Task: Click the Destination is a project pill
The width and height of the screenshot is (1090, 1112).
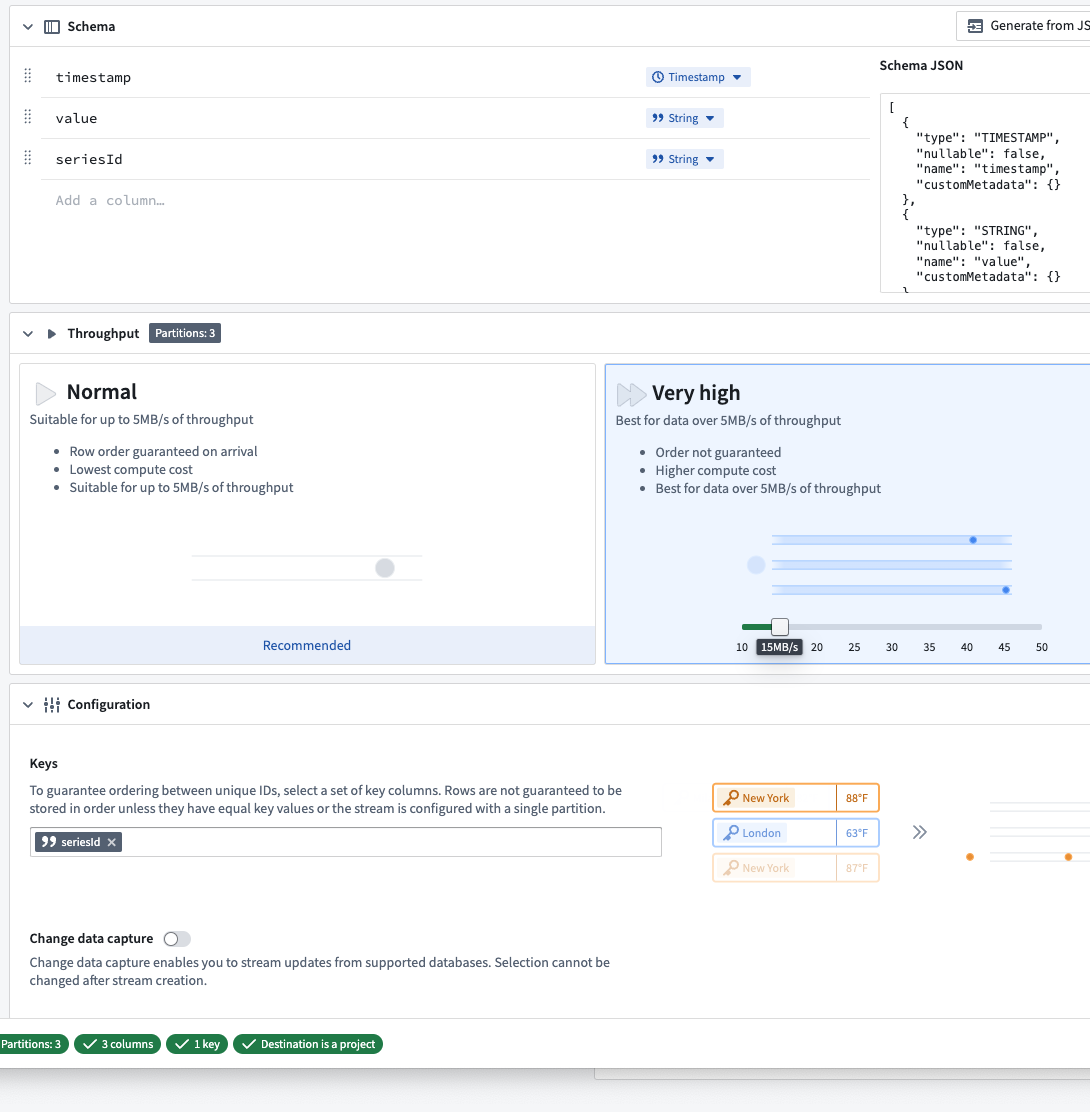Action: tap(308, 1045)
